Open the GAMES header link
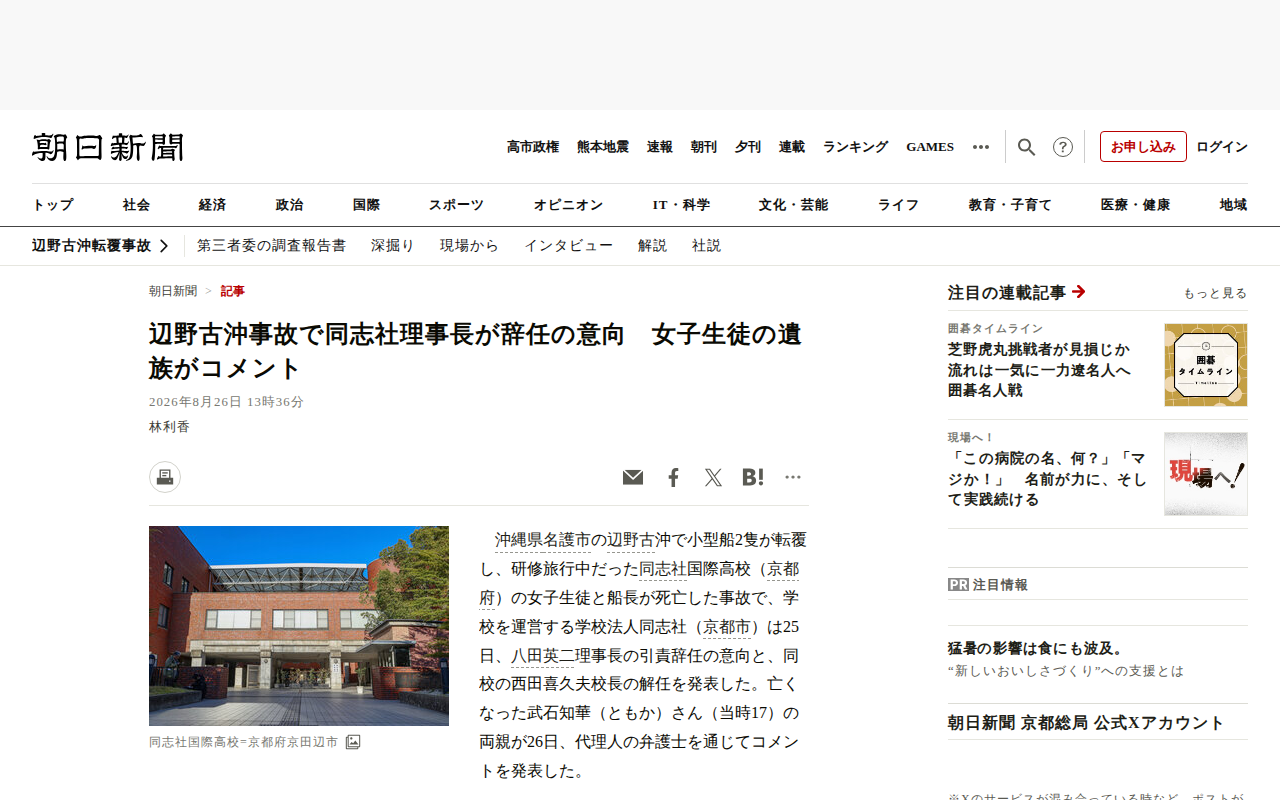This screenshot has height=800, width=1280. 930,147
